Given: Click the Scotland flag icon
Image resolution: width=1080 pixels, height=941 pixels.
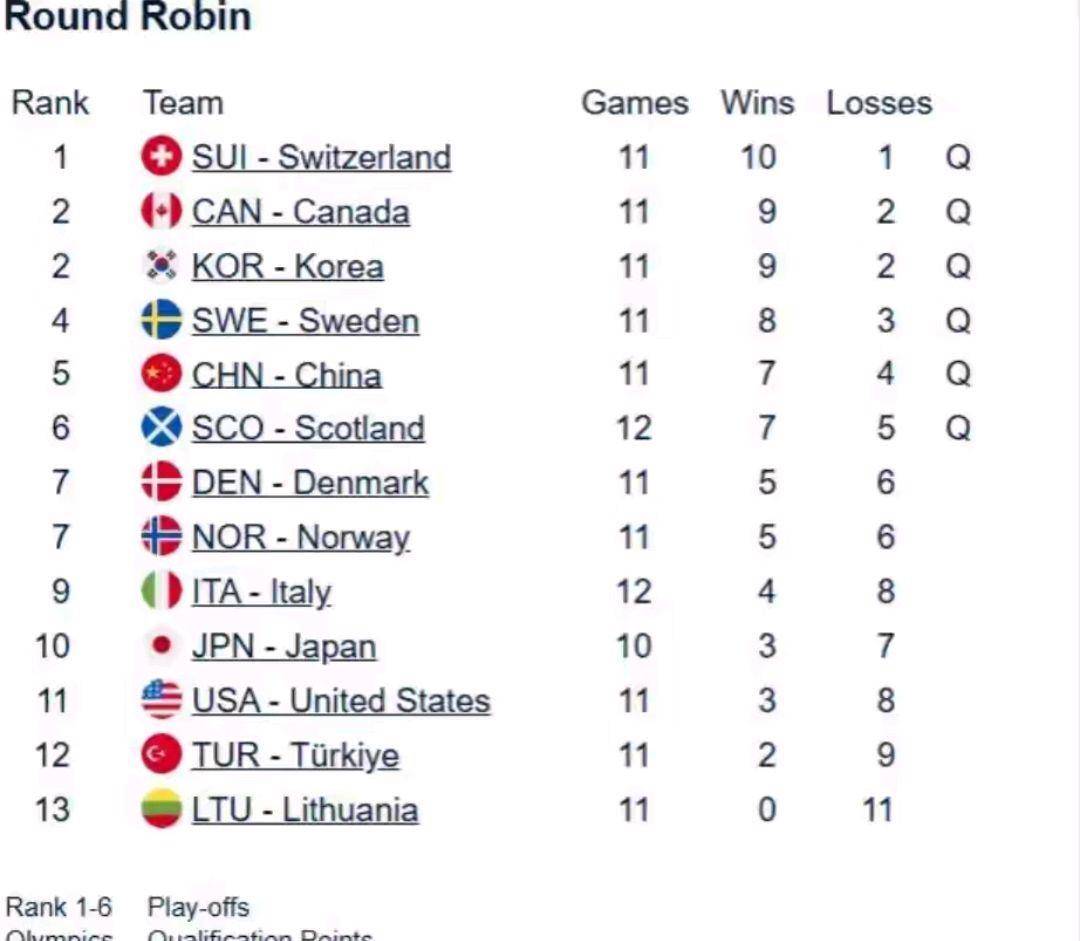Looking at the screenshot, I should click(161, 428).
